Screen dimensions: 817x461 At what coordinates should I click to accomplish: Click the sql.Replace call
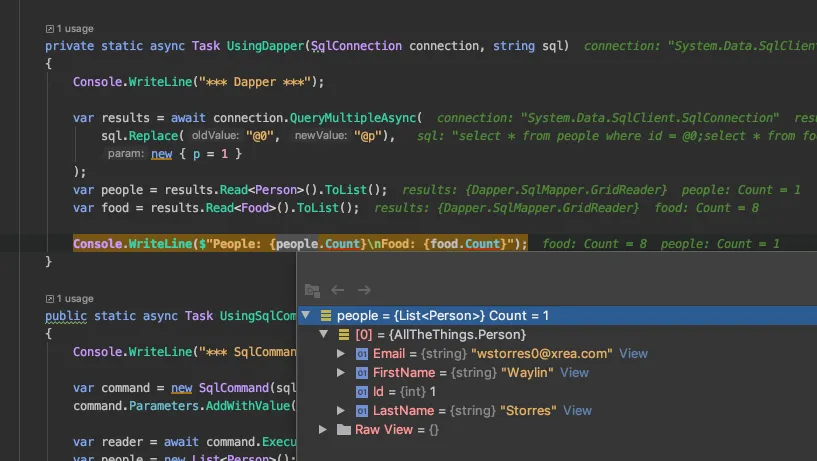coord(139,136)
